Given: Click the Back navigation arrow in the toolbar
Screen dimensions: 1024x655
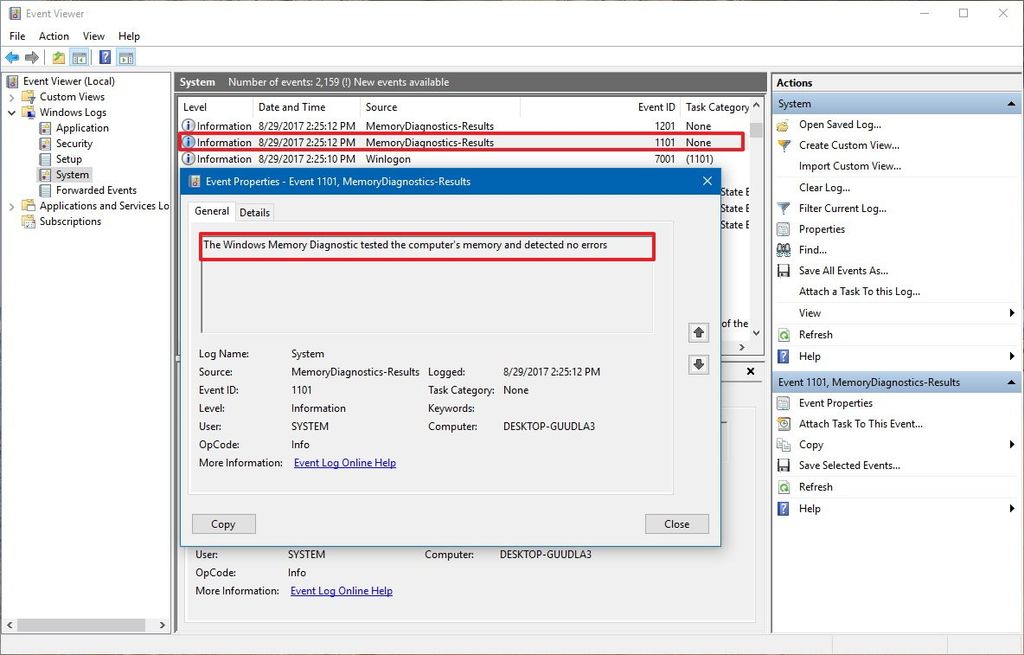Looking at the screenshot, I should click(12, 57).
